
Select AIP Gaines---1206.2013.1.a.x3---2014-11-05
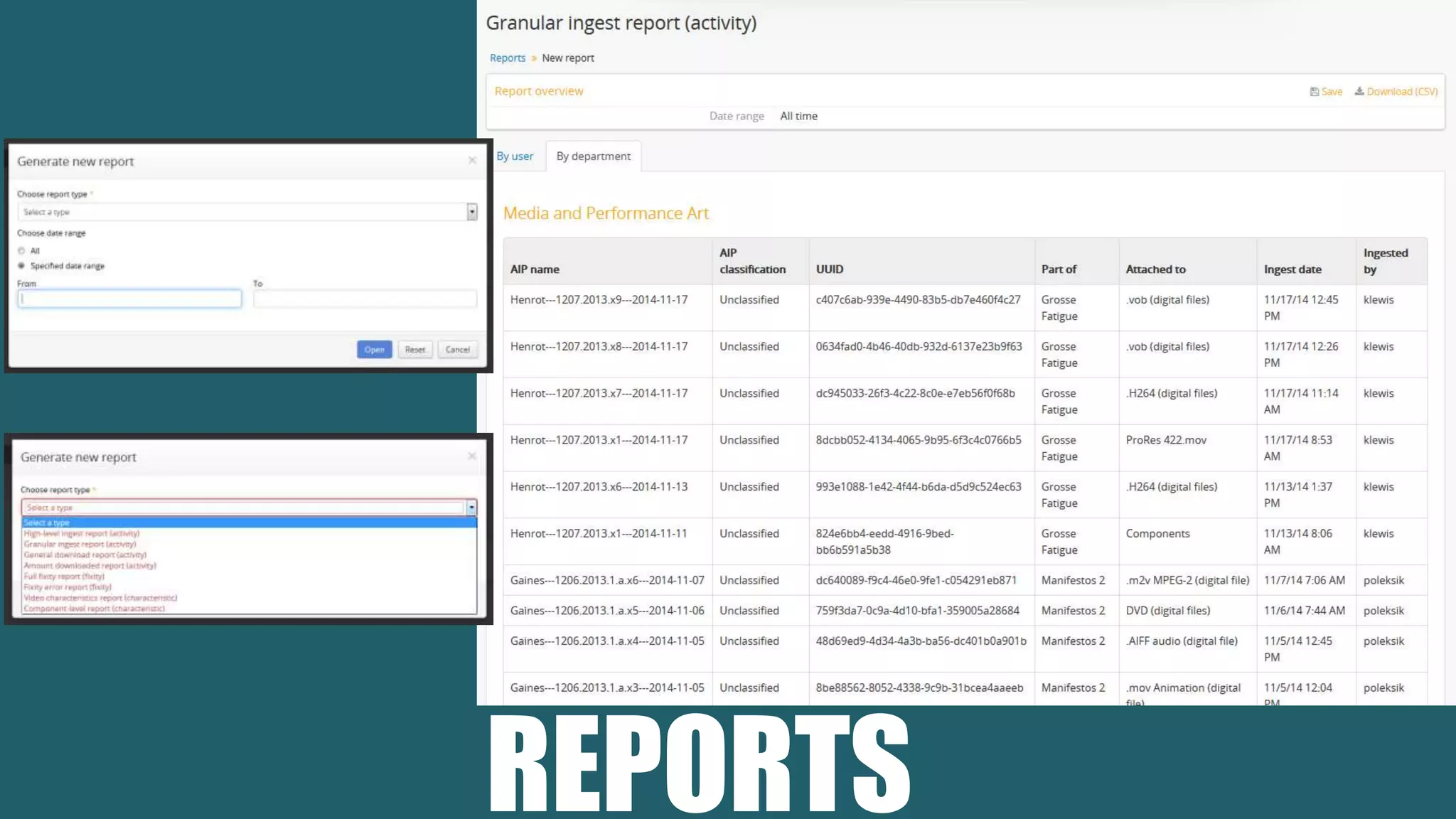tap(607, 688)
